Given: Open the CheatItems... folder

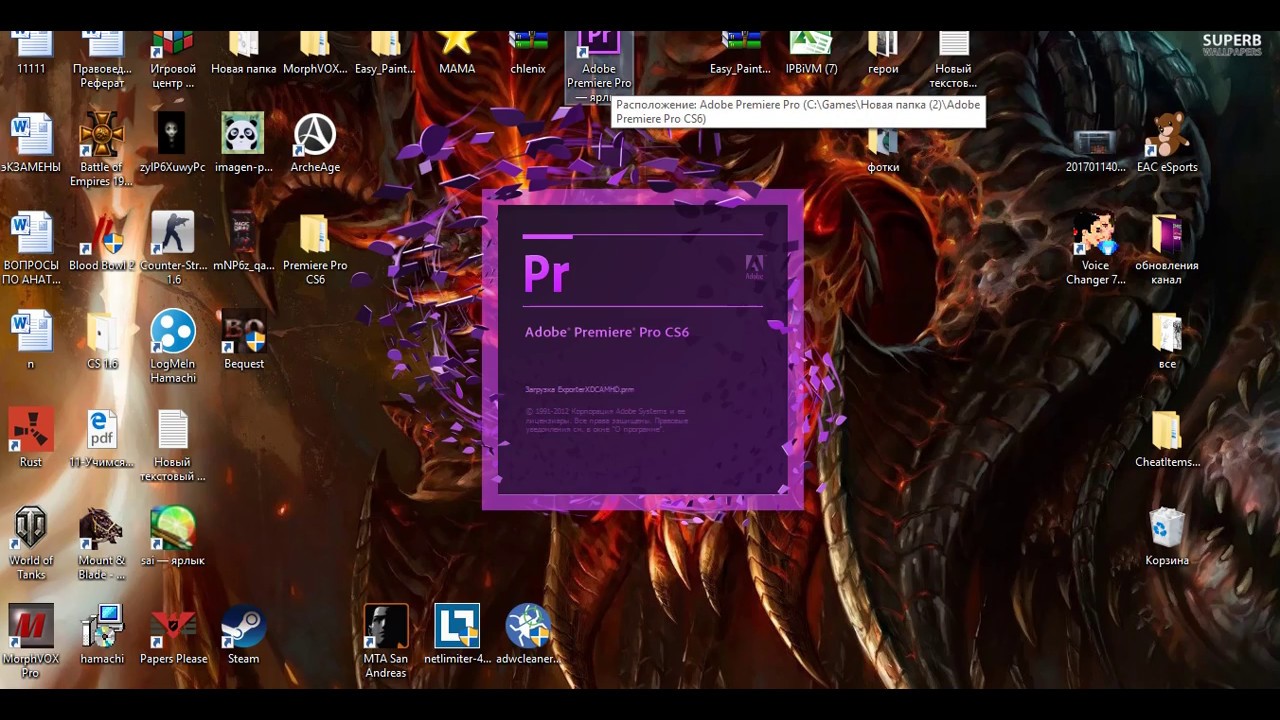Looking at the screenshot, I should (x=1167, y=437).
